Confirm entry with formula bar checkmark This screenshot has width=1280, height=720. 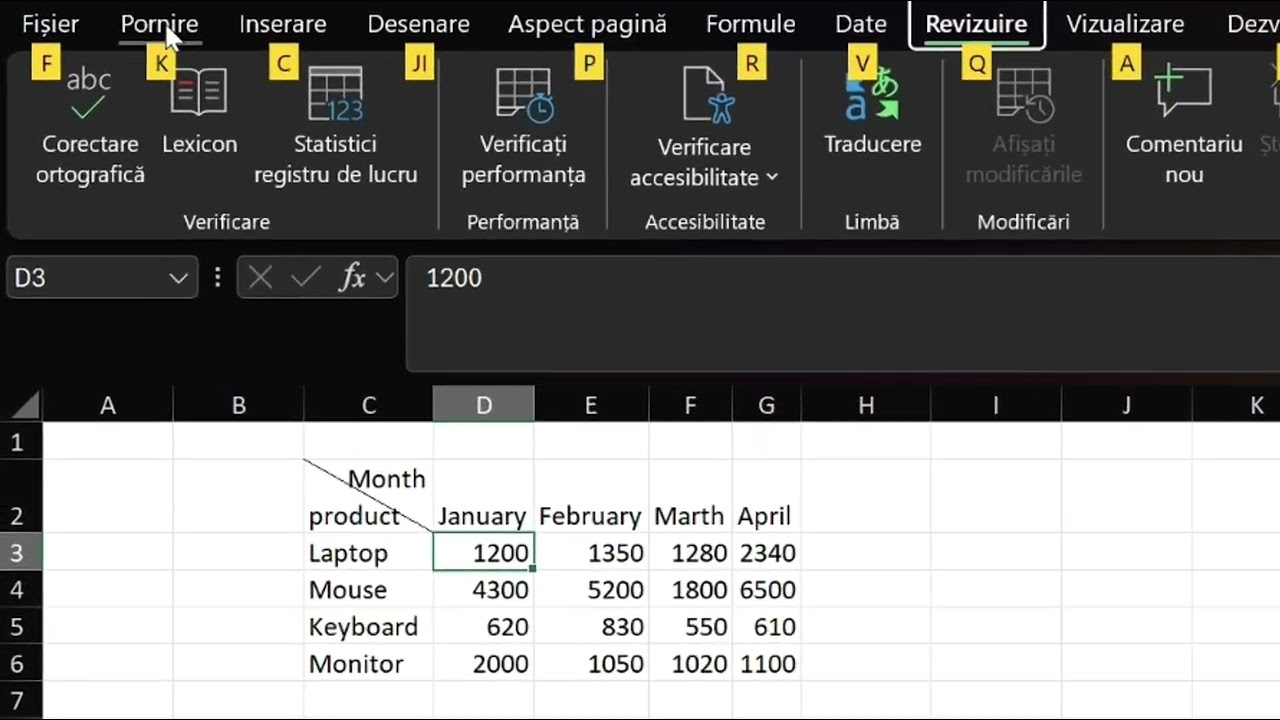coord(305,278)
